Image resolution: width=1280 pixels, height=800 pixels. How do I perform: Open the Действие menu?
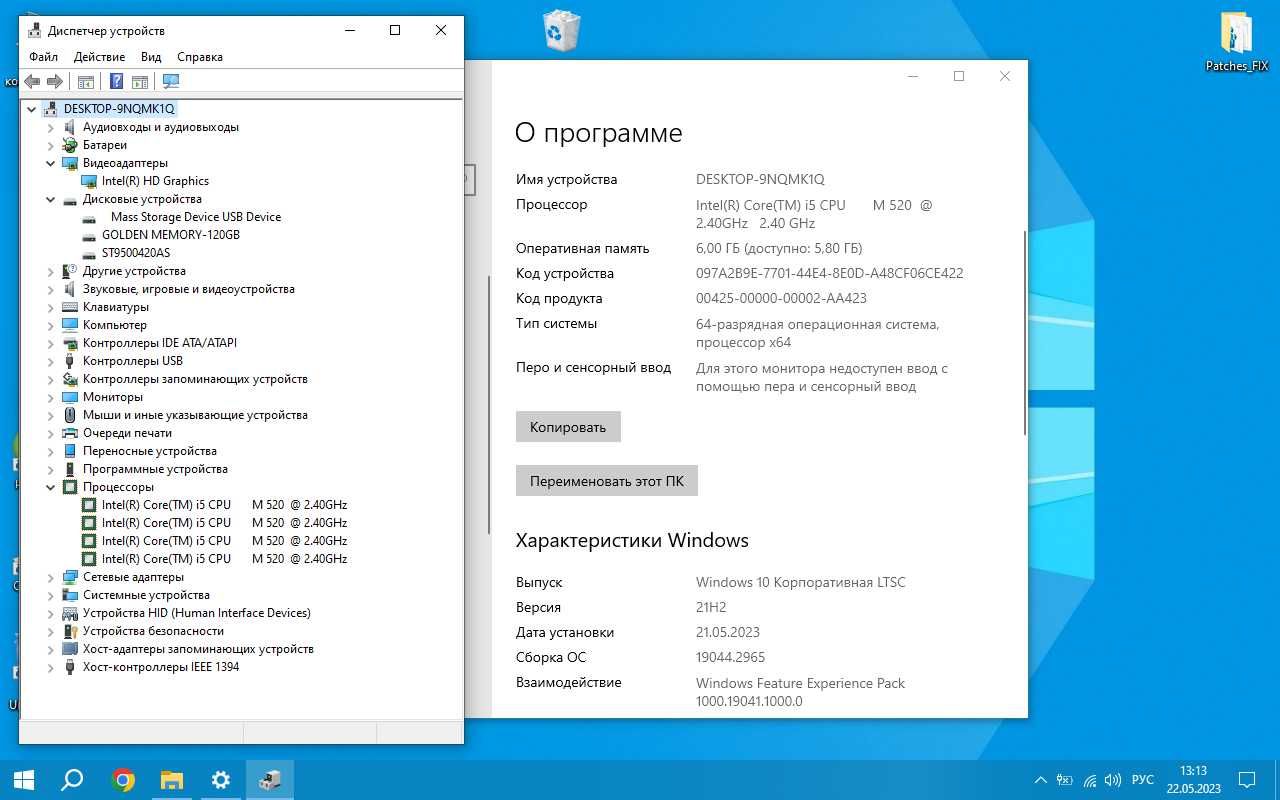pyautogui.click(x=99, y=57)
